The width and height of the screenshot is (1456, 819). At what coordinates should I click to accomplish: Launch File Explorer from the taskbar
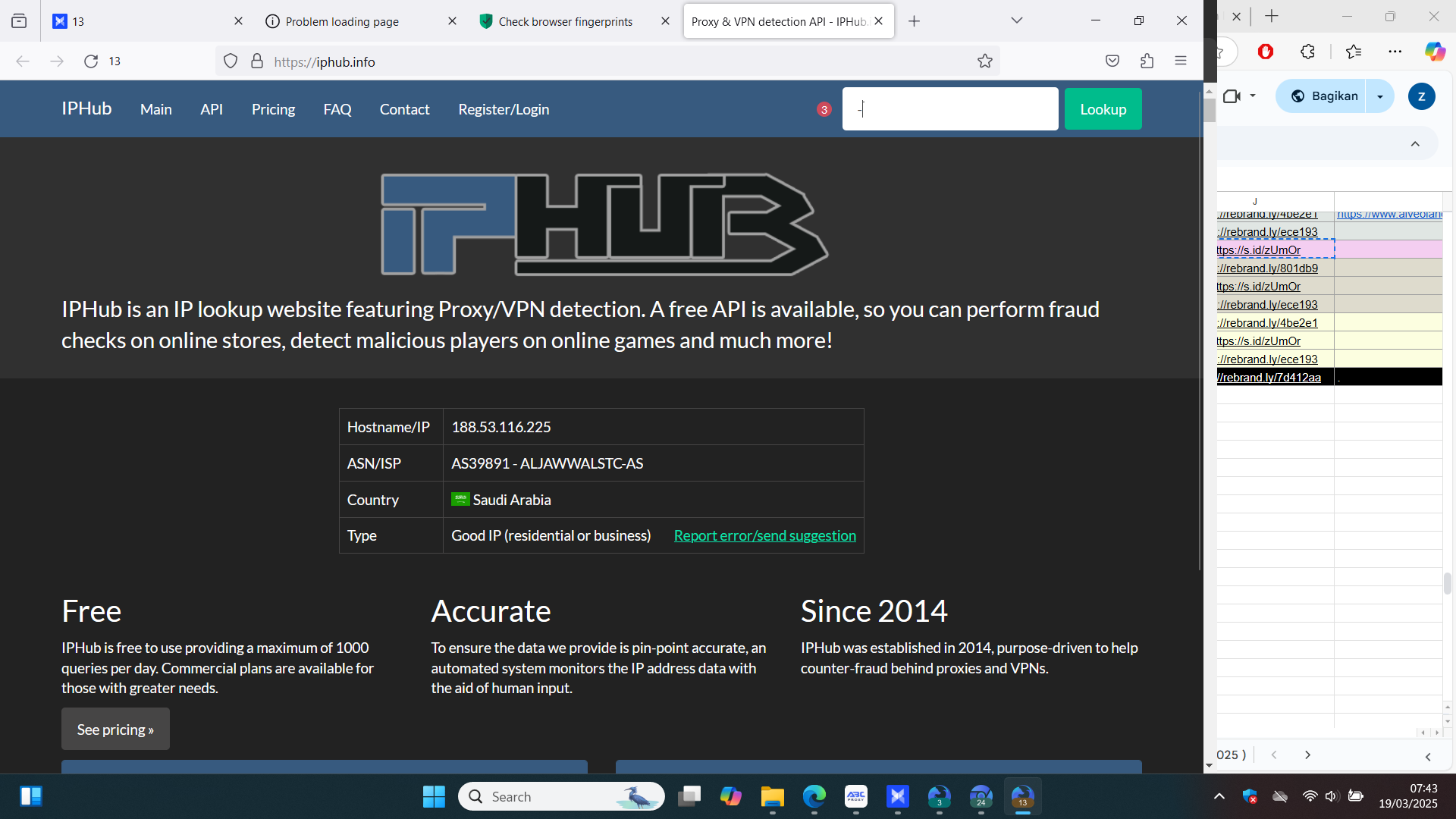tap(773, 796)
